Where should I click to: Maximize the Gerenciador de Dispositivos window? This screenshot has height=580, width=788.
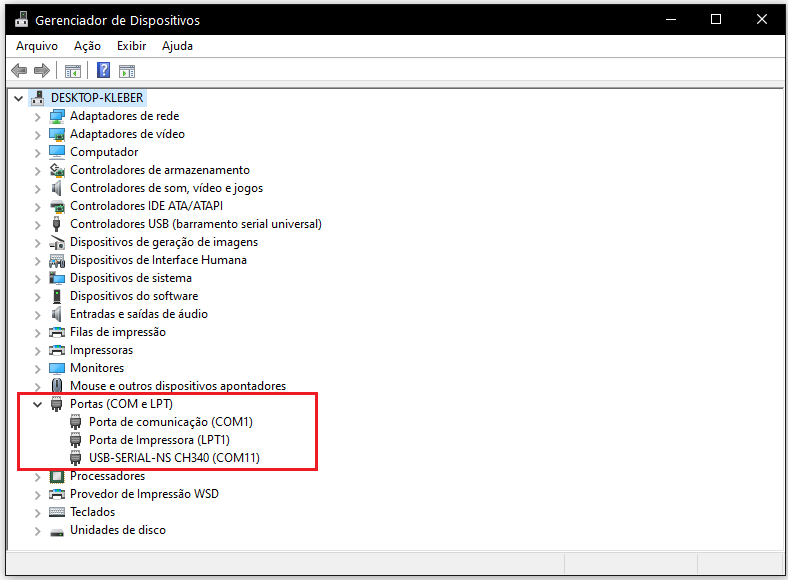pos(716,19)
